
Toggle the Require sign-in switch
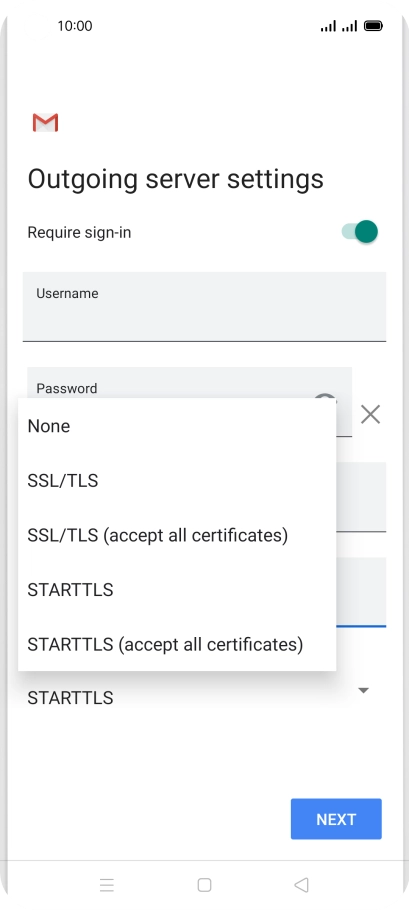(x=360, y=232)
